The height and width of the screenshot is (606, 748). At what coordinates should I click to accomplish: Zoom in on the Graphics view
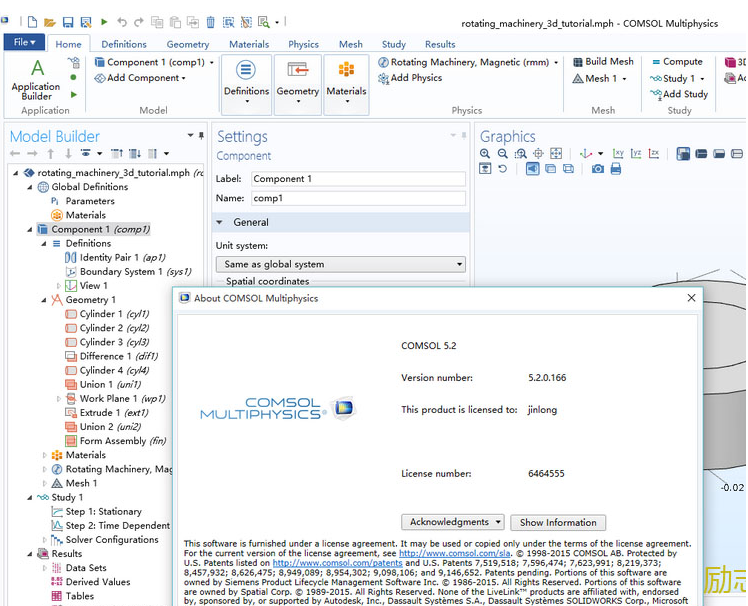[485, 154]
